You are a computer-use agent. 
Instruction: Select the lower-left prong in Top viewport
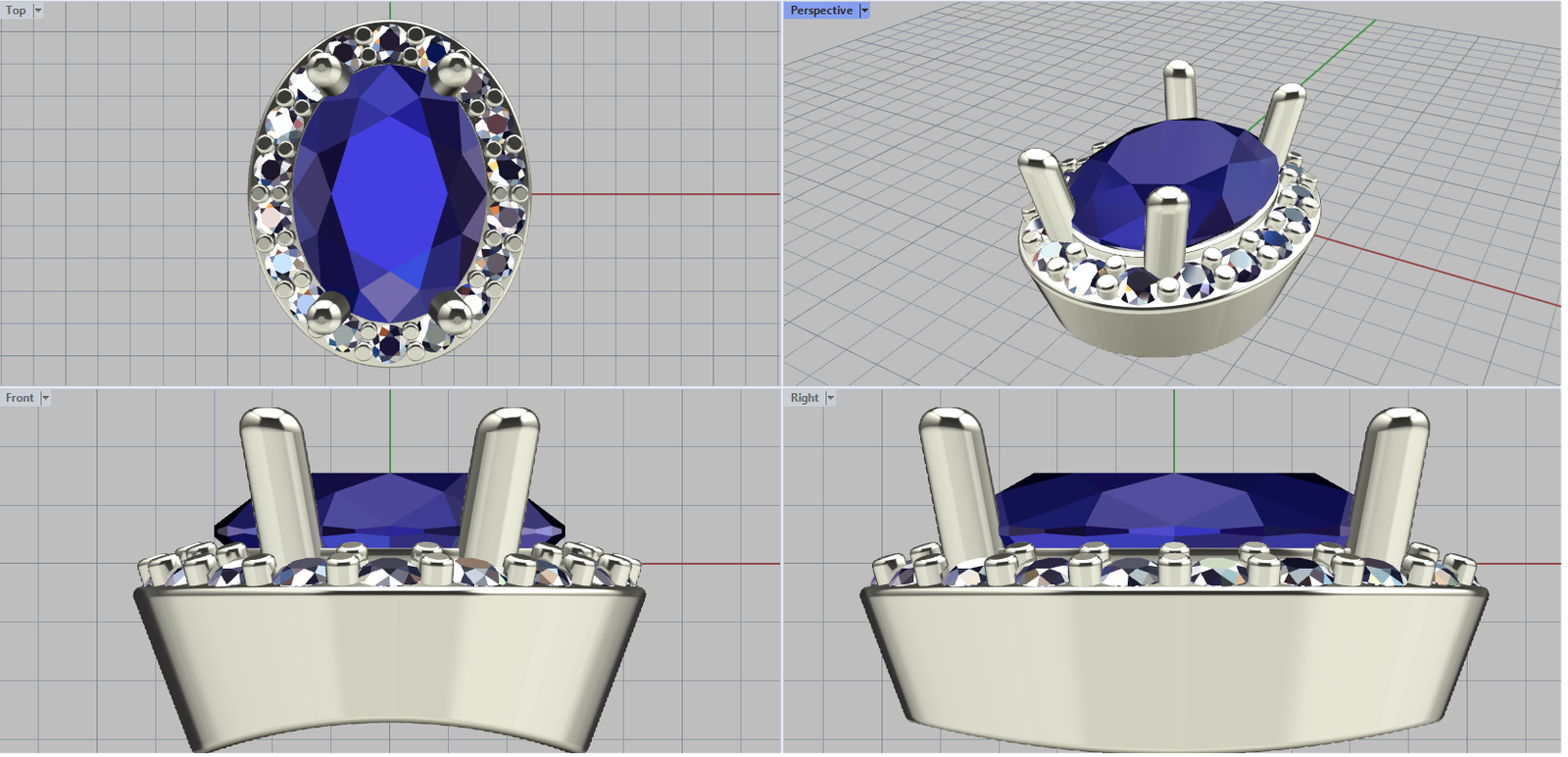coord(324,313)
